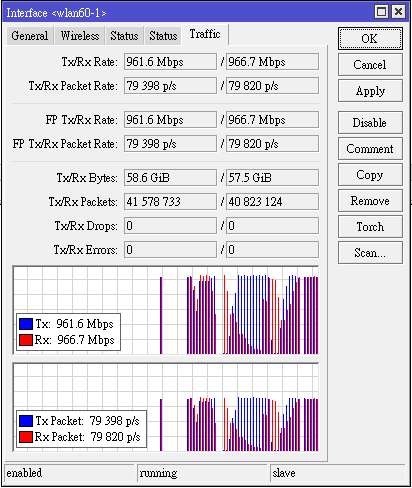The image size is (412, 488).
Task: Disable the wlan60-1 interface
Action: click(x=370, y=123)
